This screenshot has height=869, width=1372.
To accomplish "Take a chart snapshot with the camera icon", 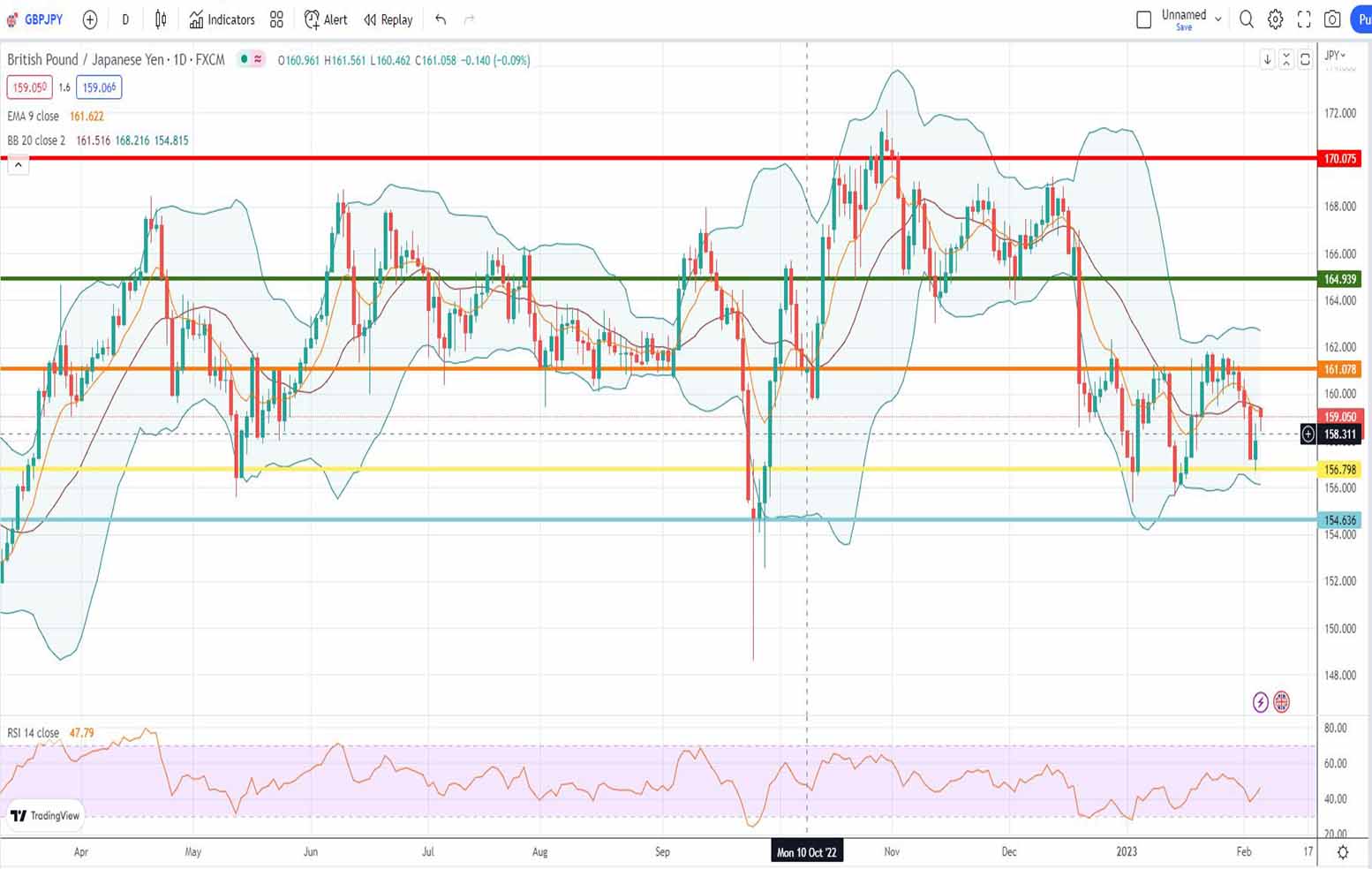I will click(1332, 19).
